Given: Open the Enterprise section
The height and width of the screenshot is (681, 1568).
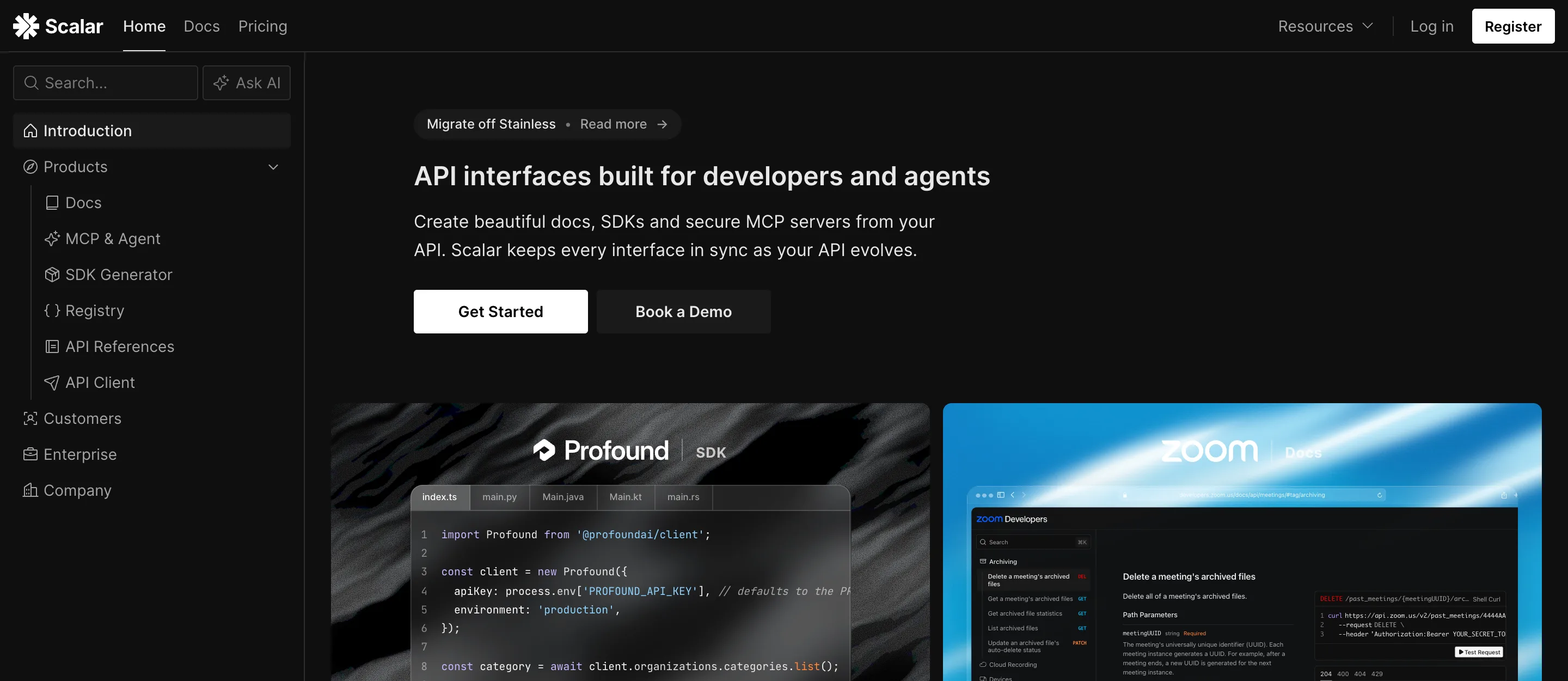Looking at the screenshot, I should pos(79,454).
